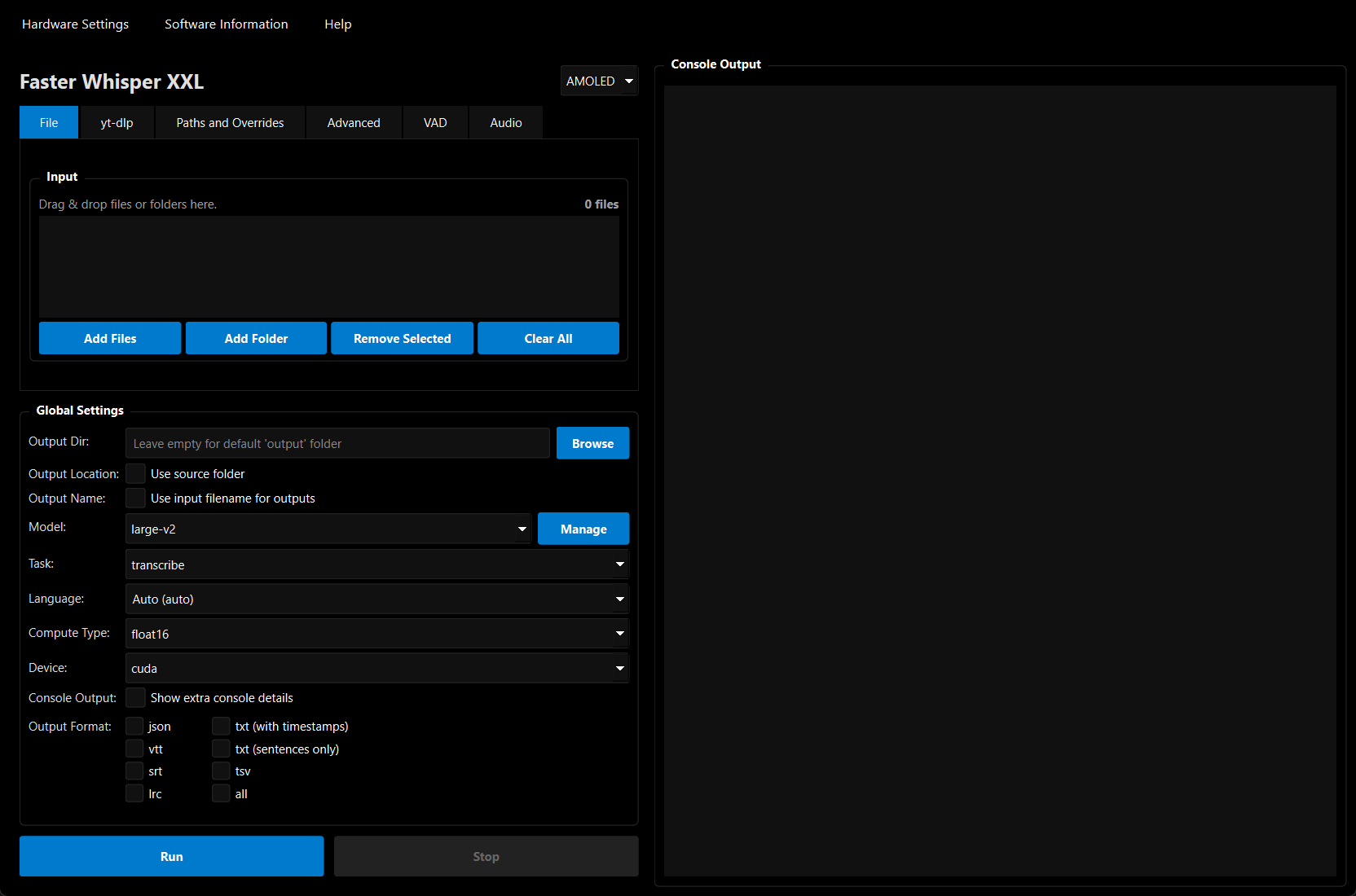1356x896 pixels.
Task: Check the vtt output format
Action: point(134,749)
